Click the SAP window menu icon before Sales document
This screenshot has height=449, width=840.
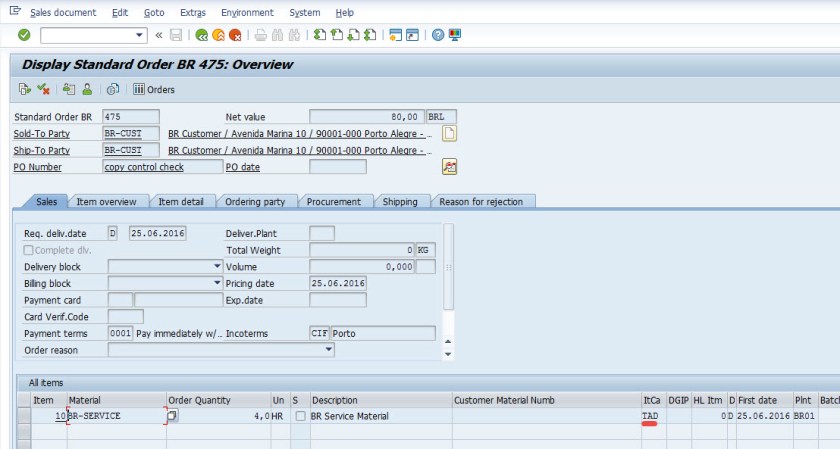[15, 11]
